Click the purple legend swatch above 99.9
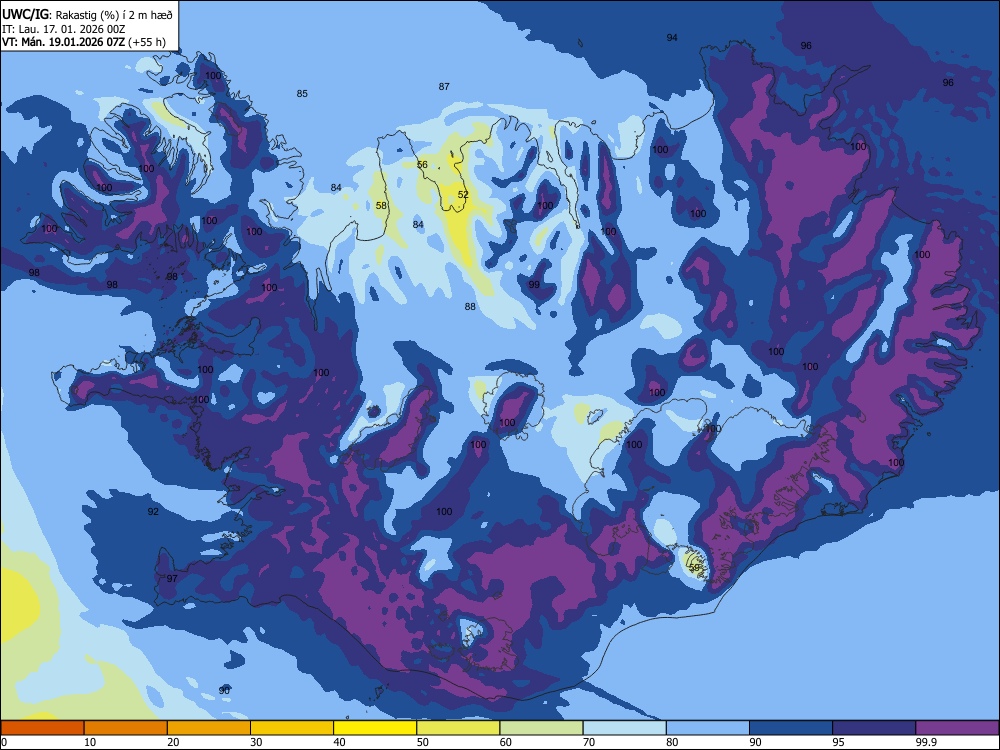 point(957,728)
